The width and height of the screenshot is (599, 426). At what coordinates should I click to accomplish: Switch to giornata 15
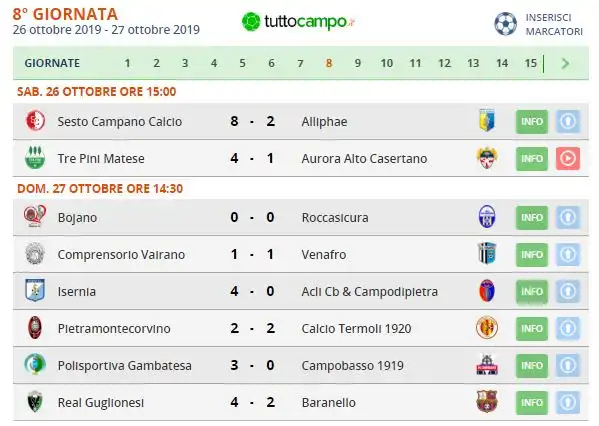click(530, 63)
